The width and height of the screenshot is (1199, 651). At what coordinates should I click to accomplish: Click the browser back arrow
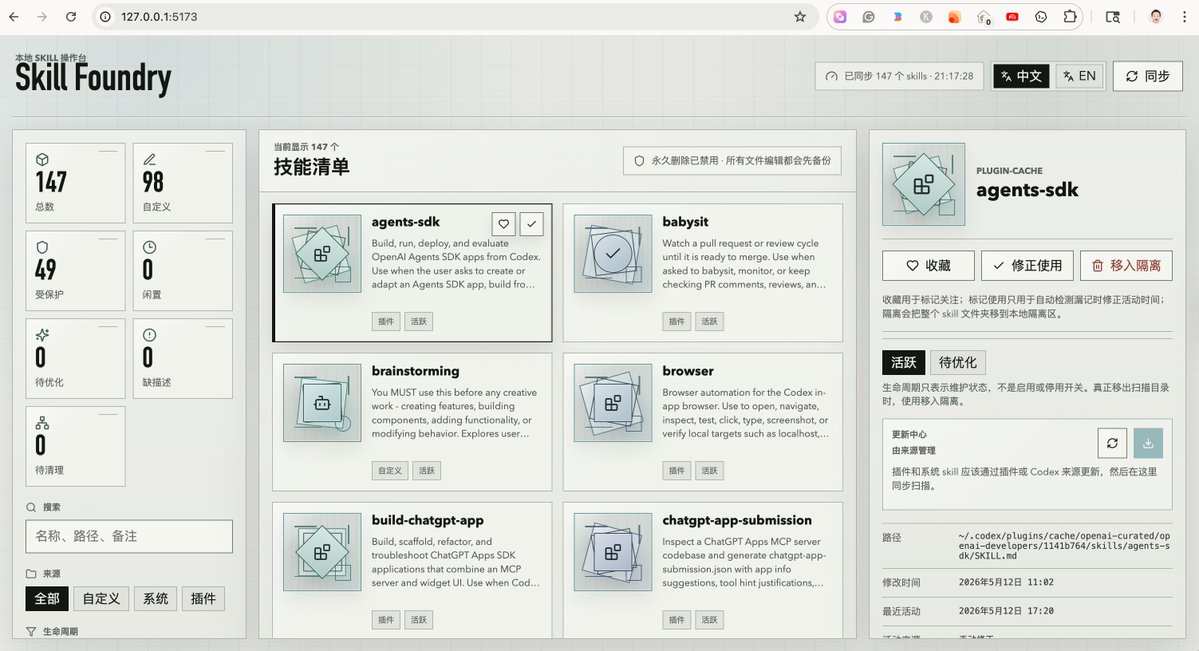(14, 17)
